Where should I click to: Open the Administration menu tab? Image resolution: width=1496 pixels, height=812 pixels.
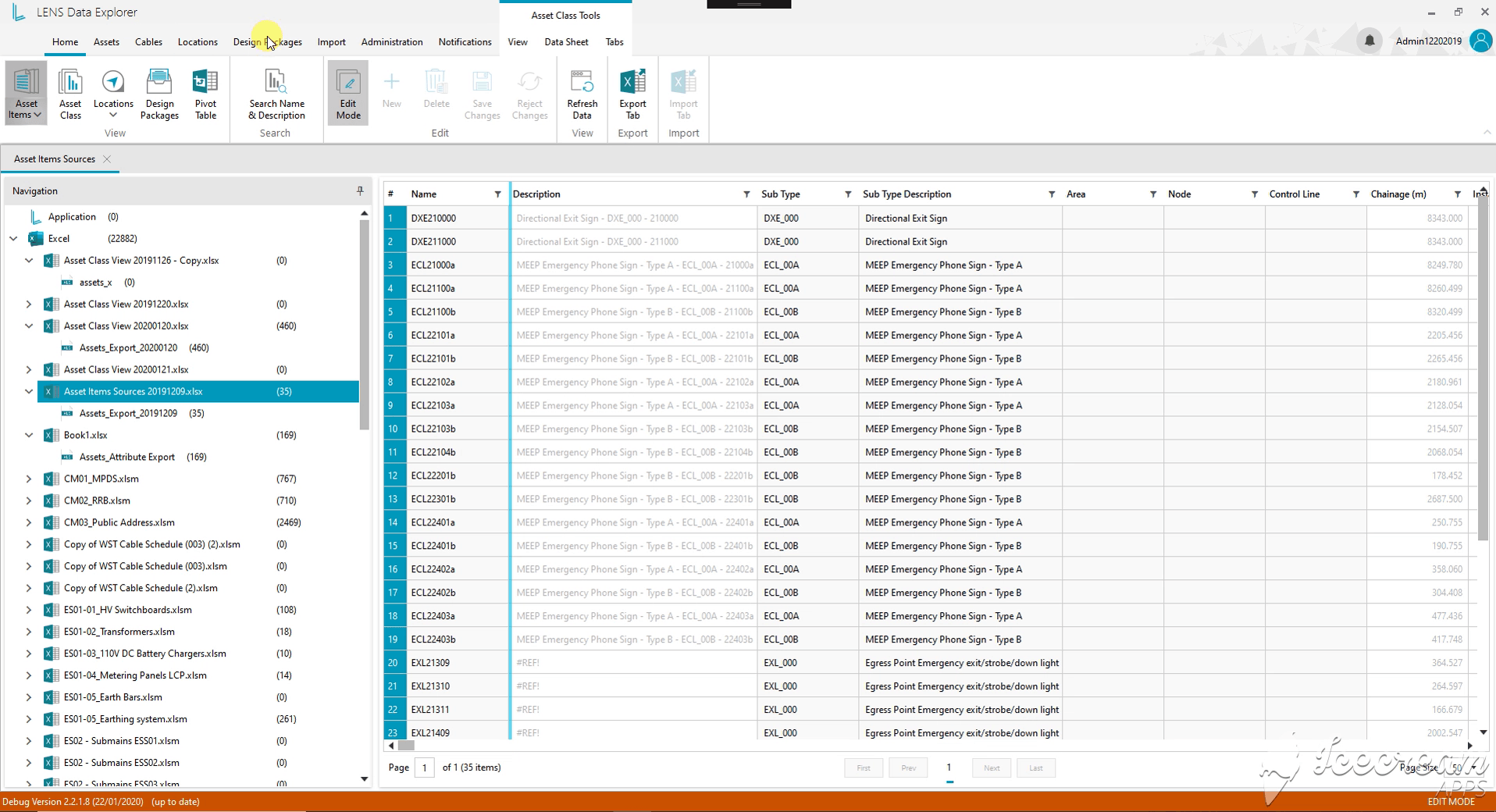[x=392, y=42]
